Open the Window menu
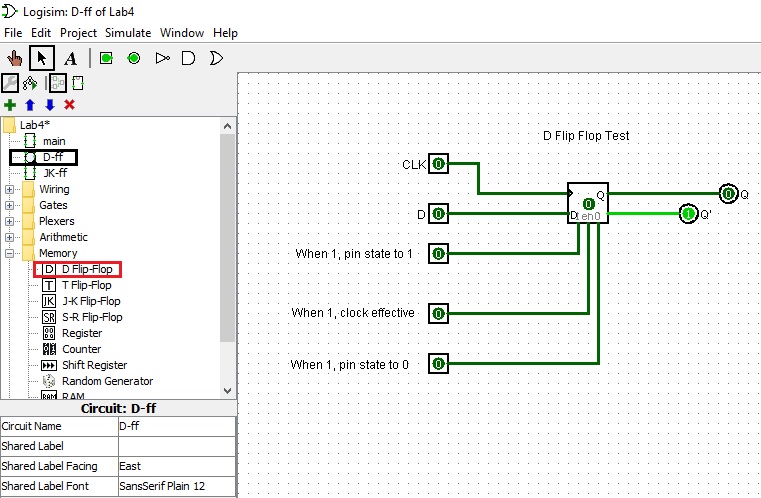The image size is (761, 498). click(182, 33)
